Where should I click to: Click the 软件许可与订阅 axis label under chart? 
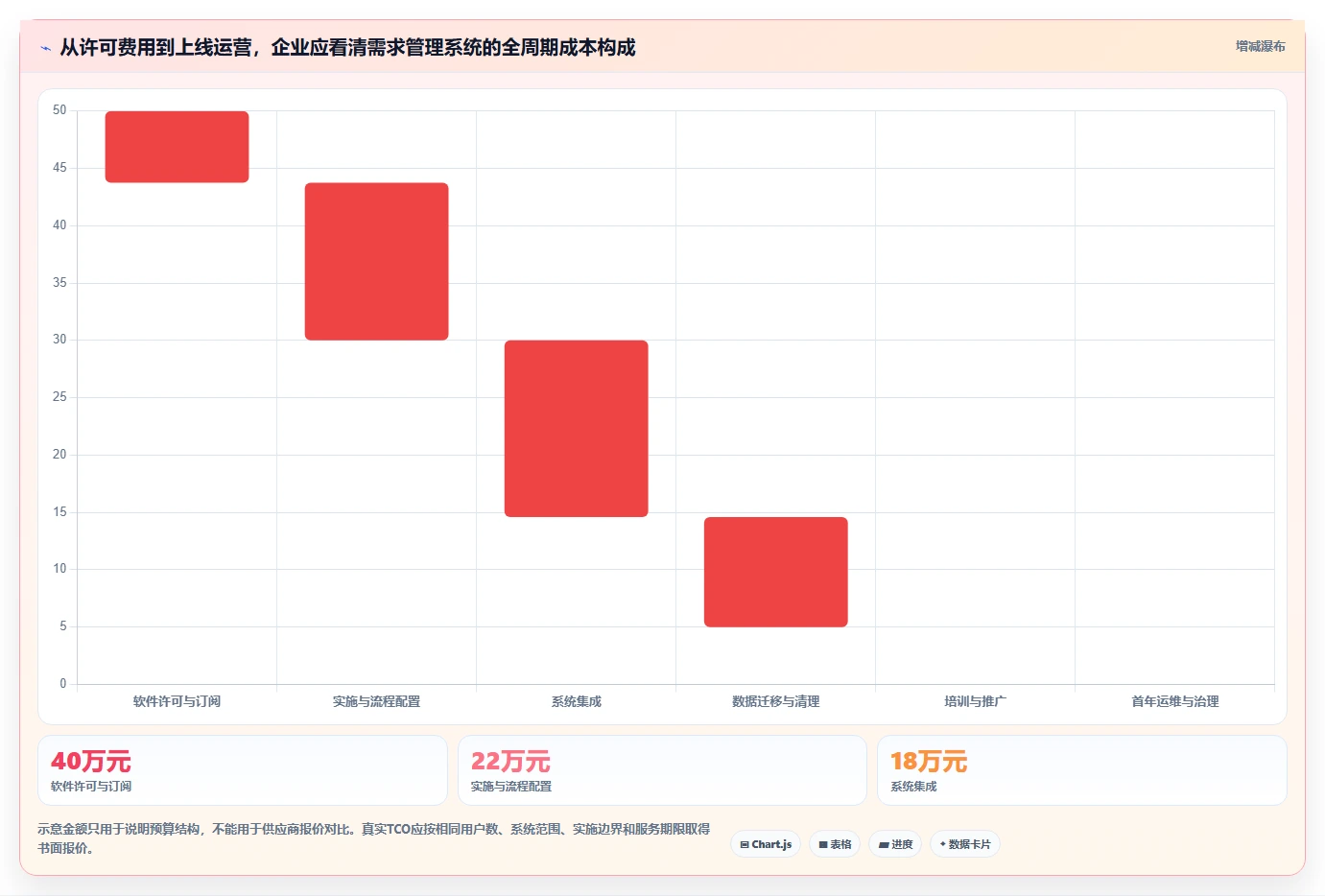(177, 701)
